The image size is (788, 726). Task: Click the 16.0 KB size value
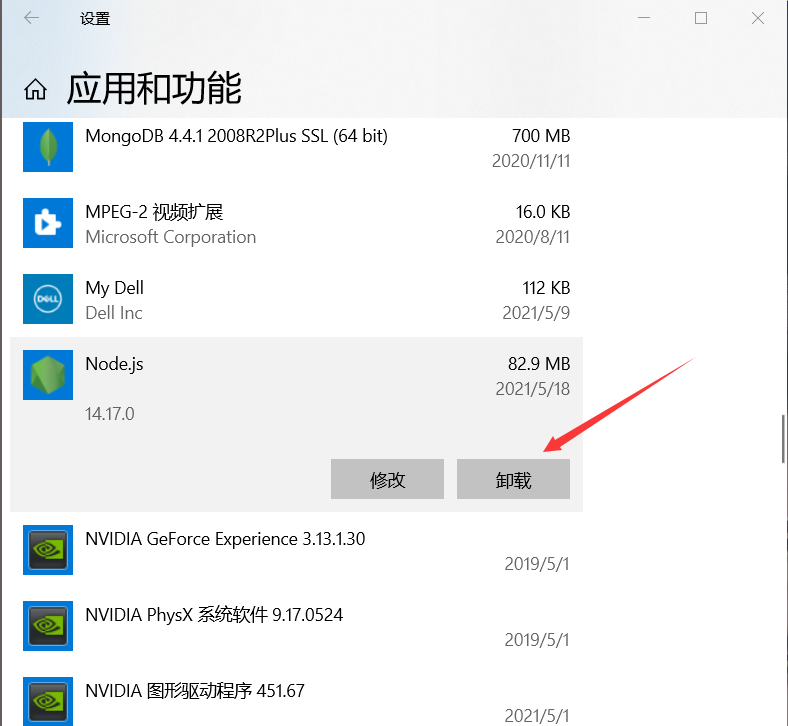tap(543, 212)
